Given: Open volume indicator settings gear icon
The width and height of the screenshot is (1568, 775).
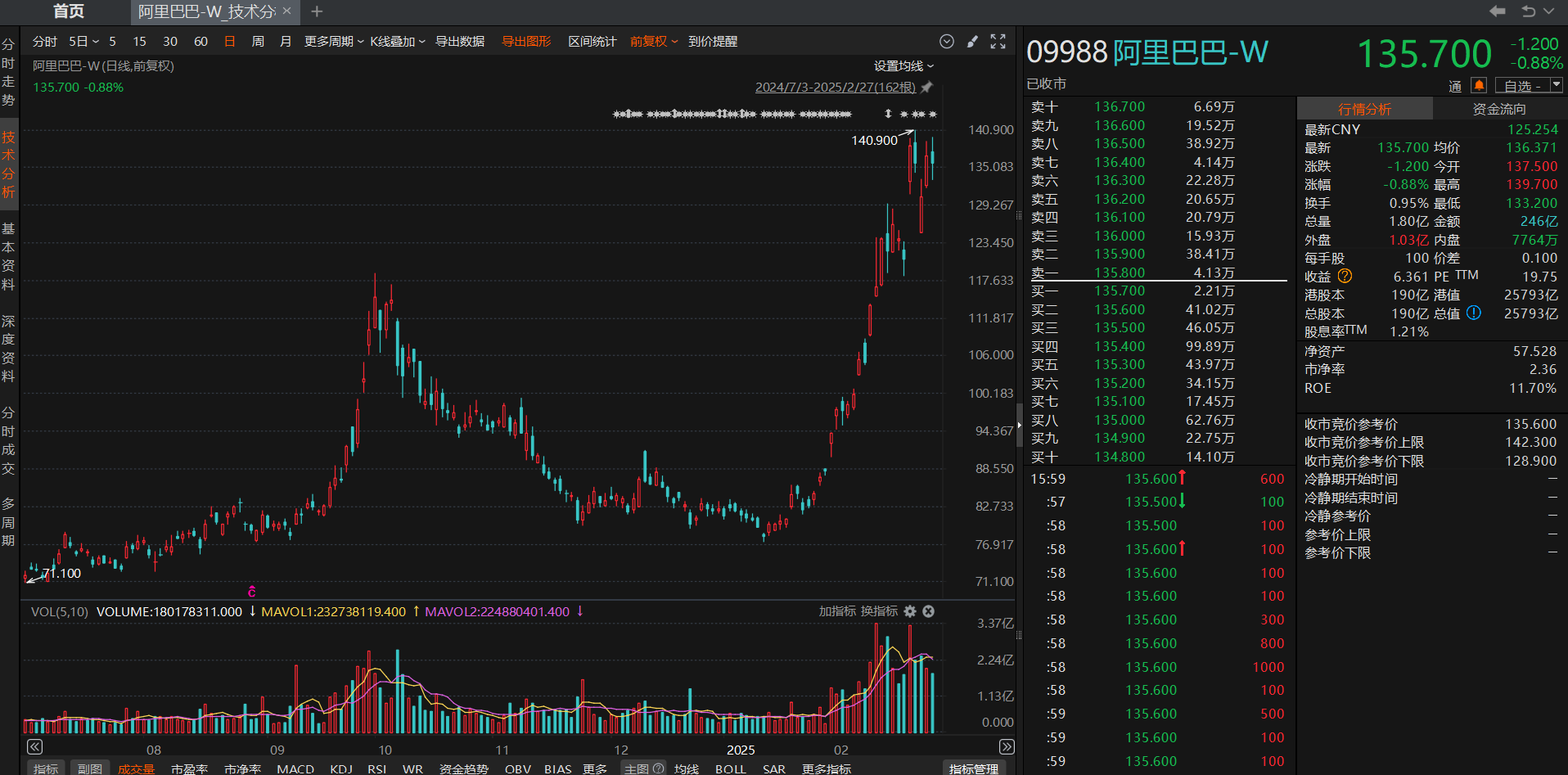Looking at the screenshot, I should tap(910, 611).
